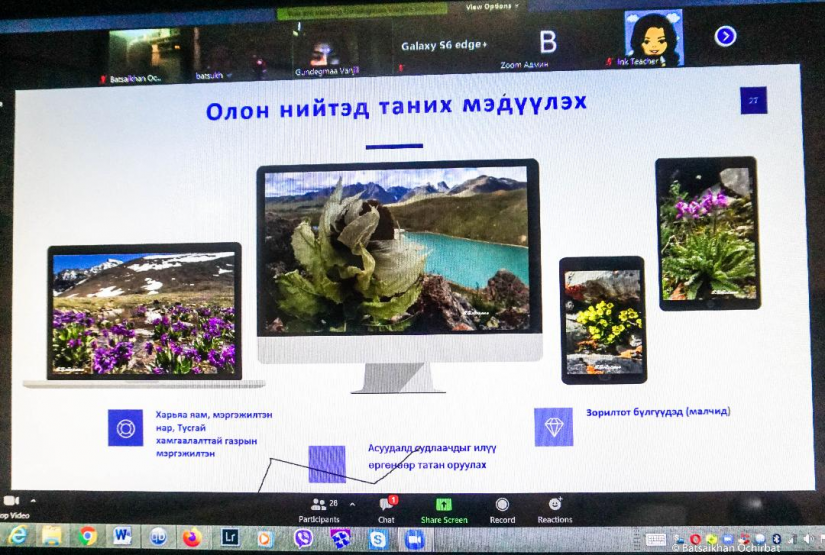Launch Google Chrome from the taskbar
This screenshot has height=555, width=825.
87,537
